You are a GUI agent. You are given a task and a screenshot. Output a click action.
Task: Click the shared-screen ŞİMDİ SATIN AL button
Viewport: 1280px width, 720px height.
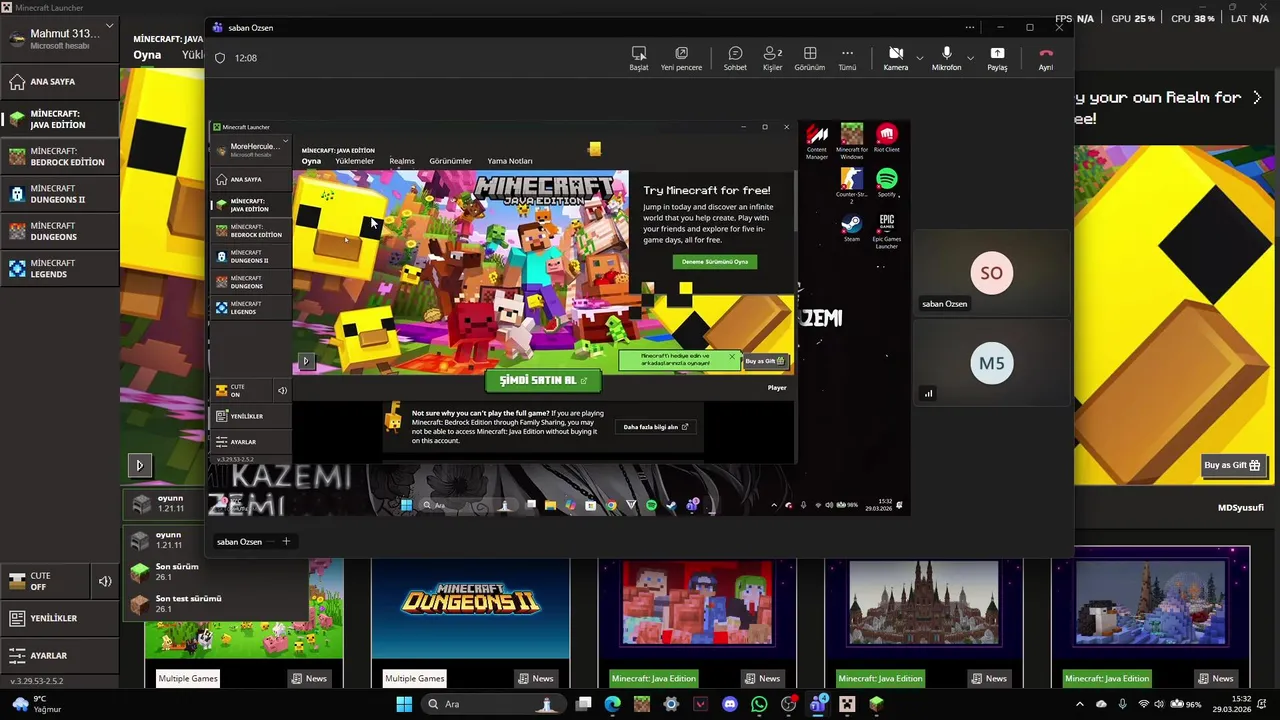[543, 380]
